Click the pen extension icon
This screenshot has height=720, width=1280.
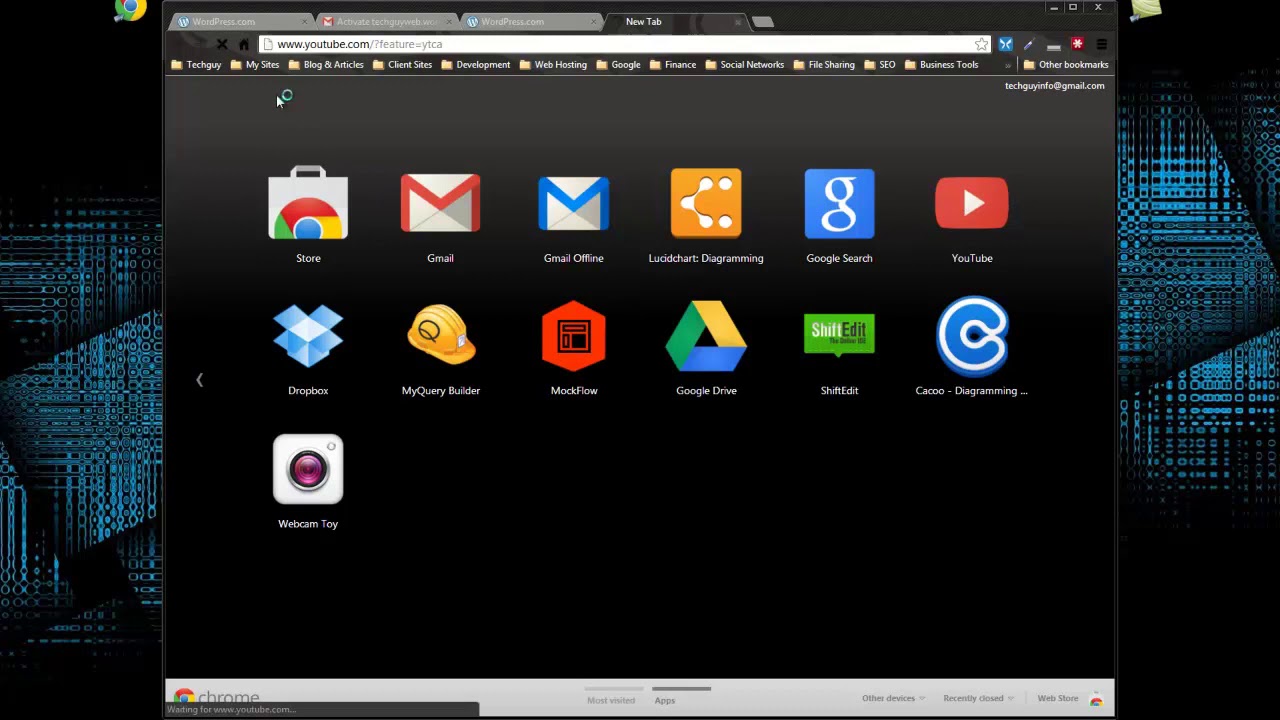tap(1029, 44)
